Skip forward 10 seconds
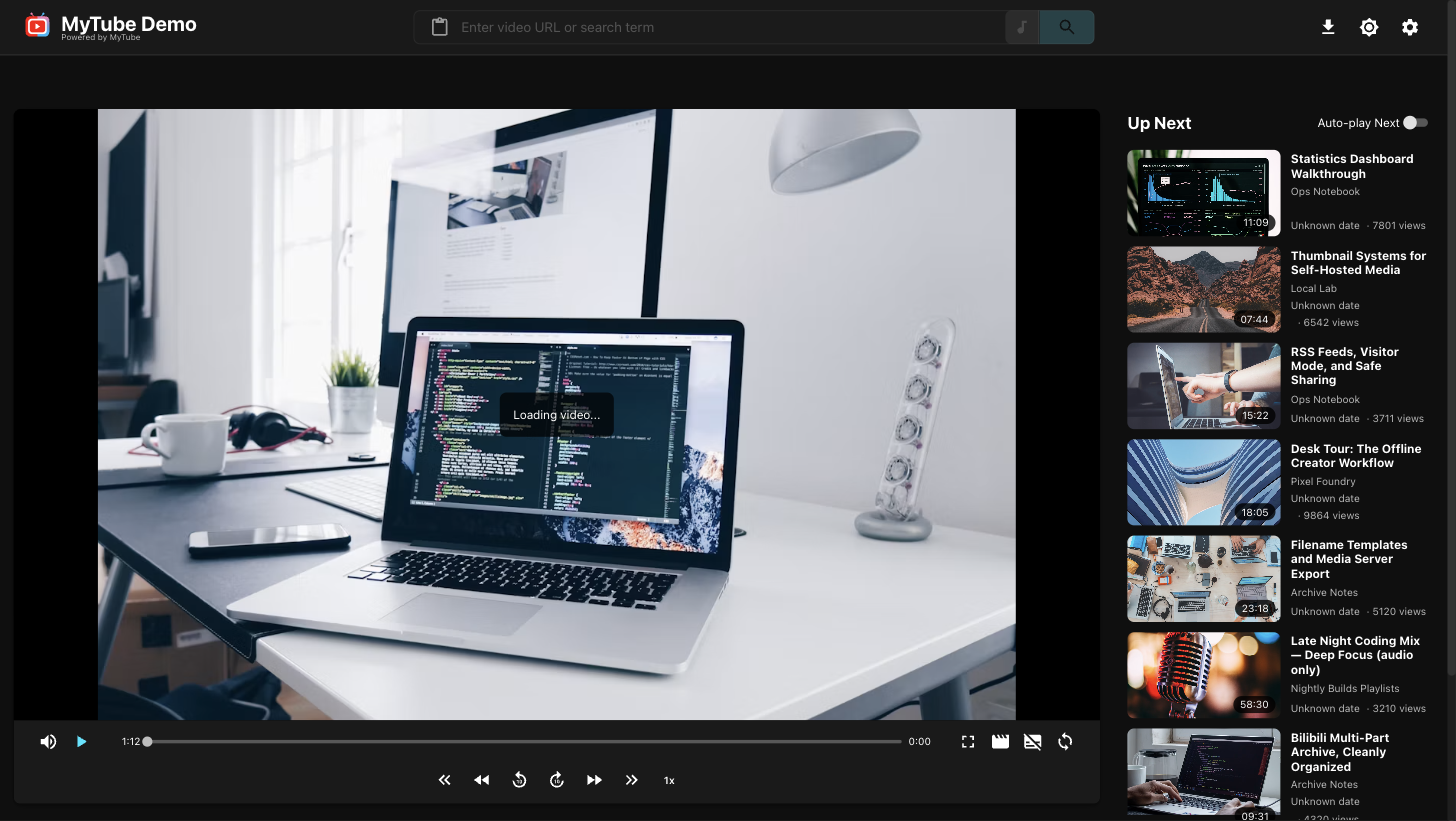The width and height of the screenshot is (1456, 821). pos(557,780)
